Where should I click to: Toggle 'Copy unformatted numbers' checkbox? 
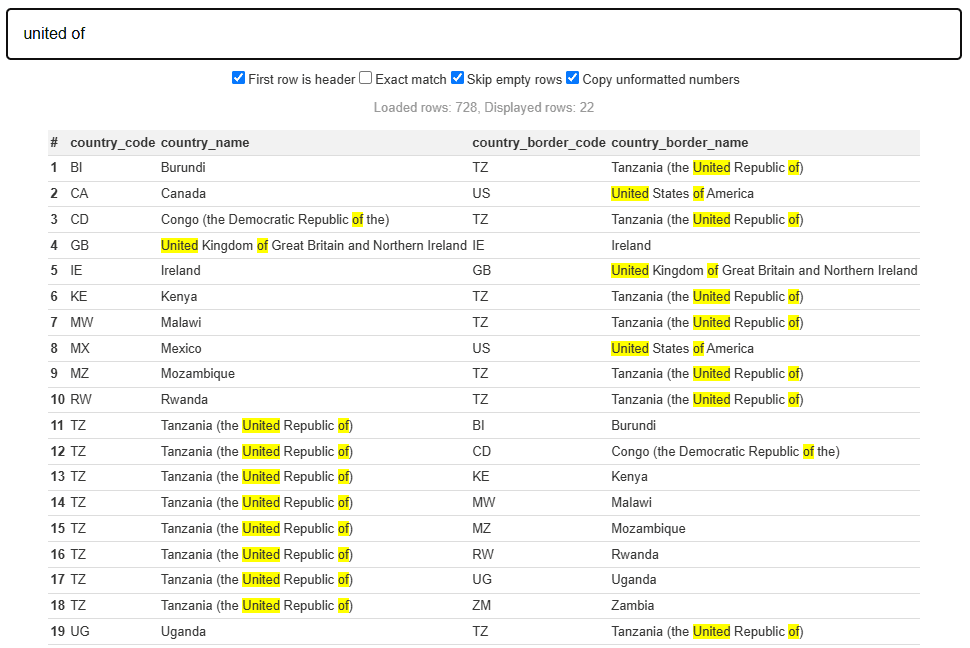573,78
